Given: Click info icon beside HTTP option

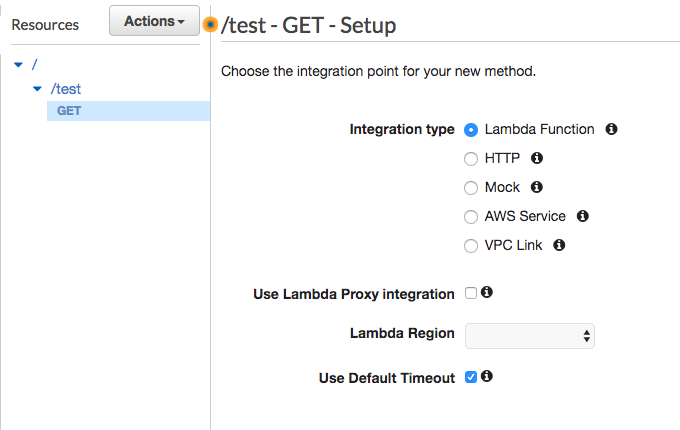Looking at the screenshot, I should pos(537,158).
